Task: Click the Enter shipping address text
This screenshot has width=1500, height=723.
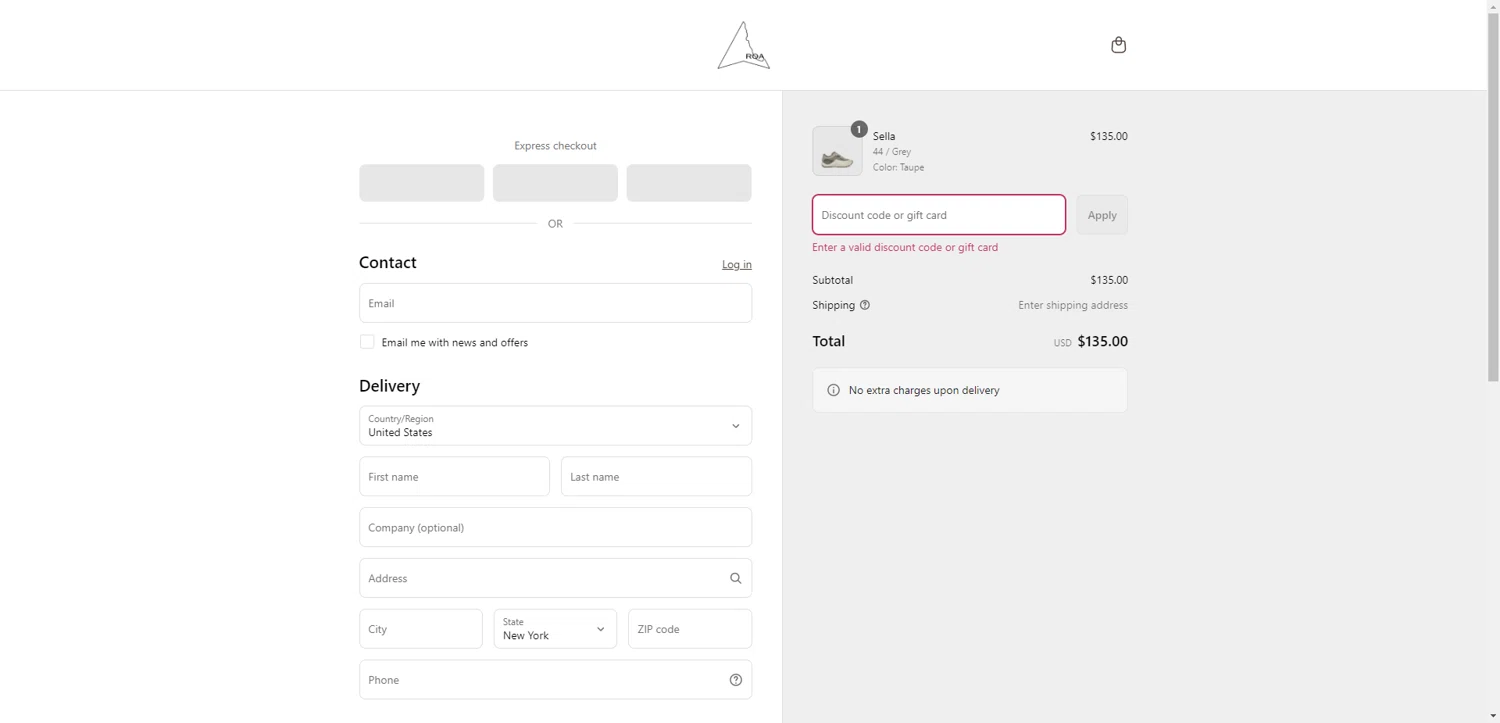Action: (1073, 305)
